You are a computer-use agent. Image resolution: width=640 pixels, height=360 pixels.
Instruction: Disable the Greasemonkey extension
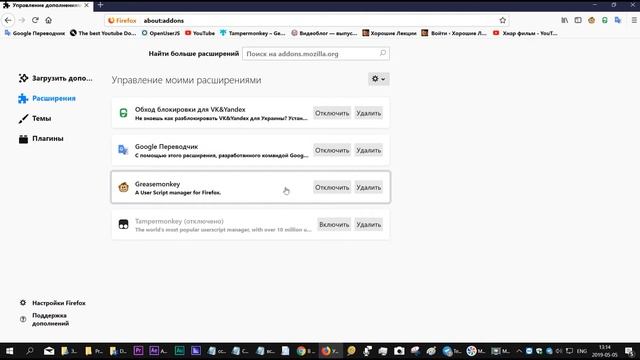pos(332,187)
